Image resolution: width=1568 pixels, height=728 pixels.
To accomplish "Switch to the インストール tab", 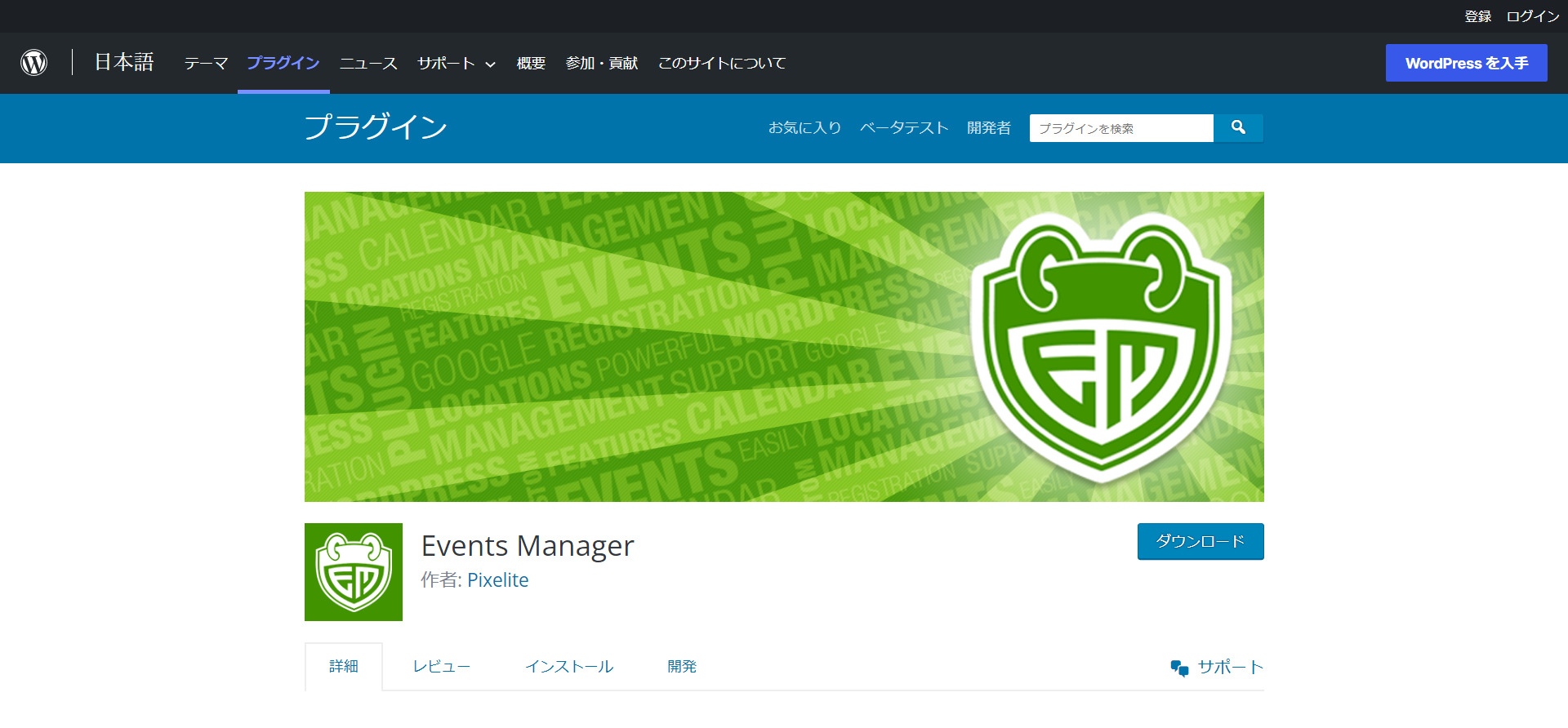I will point(569,667).
